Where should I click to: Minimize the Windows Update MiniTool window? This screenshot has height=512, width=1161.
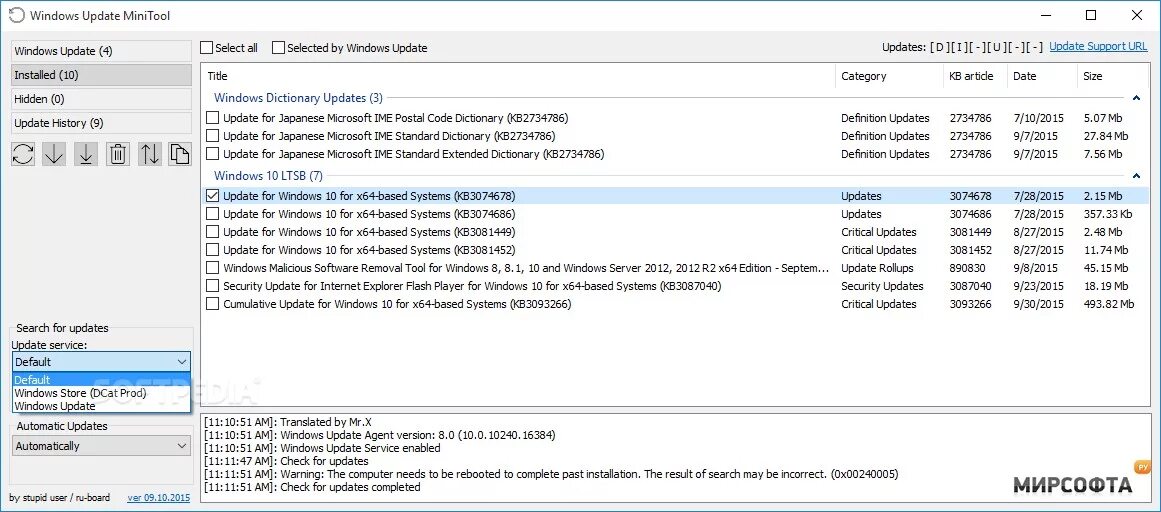pos(1046,15)
